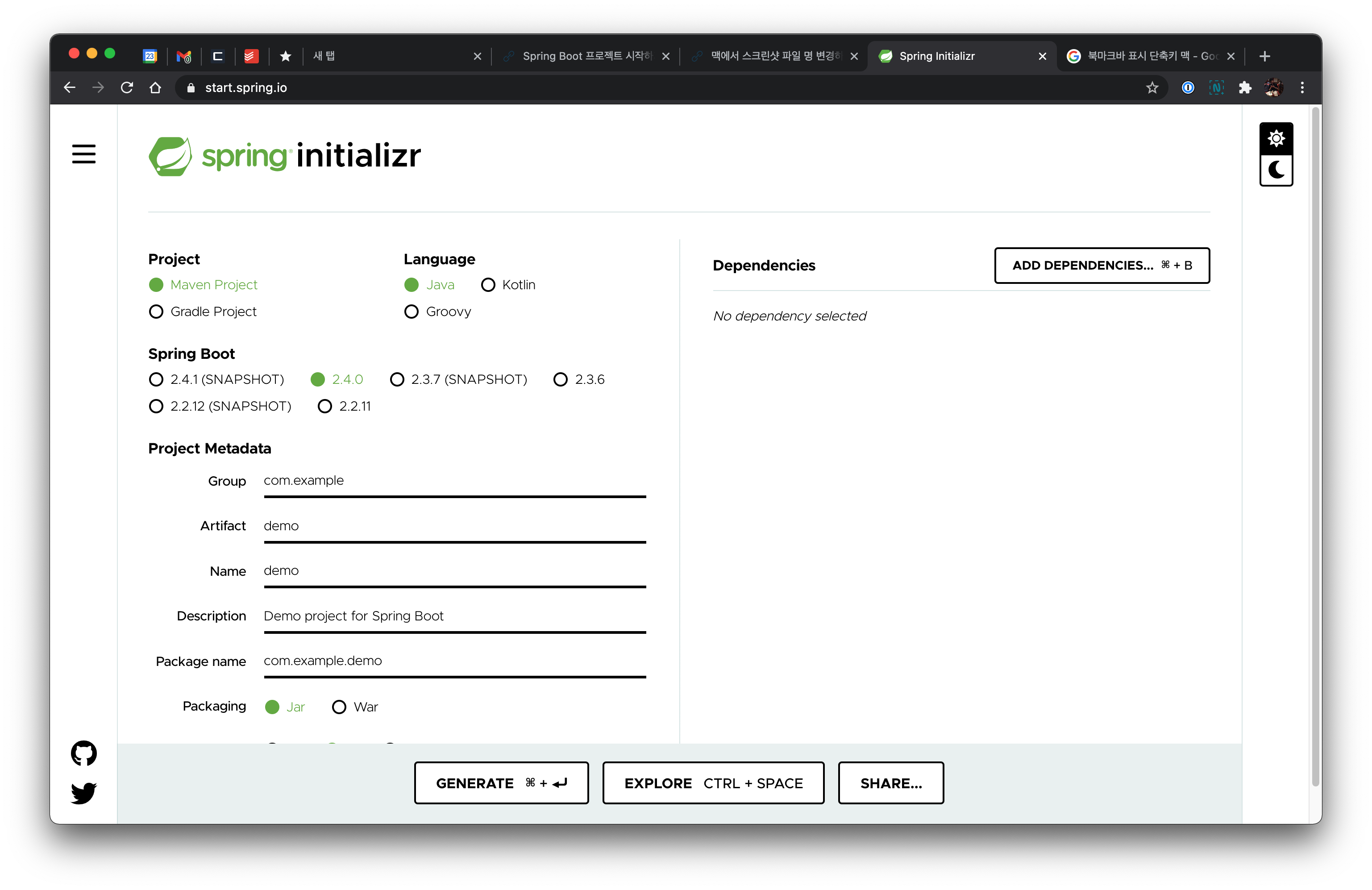Screen dimensions: 1372x890
Task: Open the Twitter bird icon
Action: click(x=83, y=793)
